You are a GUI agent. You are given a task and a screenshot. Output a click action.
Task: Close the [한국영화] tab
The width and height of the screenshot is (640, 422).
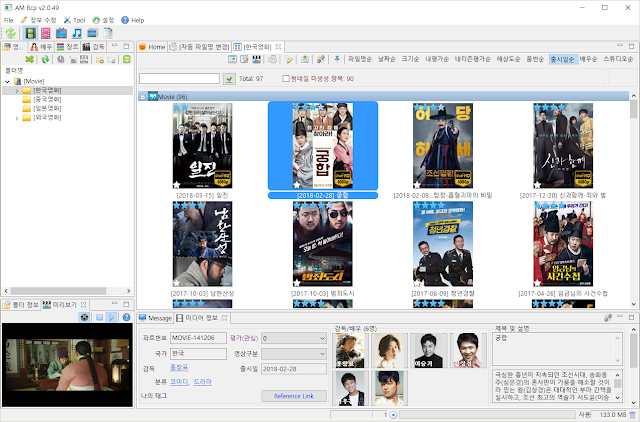coord(278,47)
